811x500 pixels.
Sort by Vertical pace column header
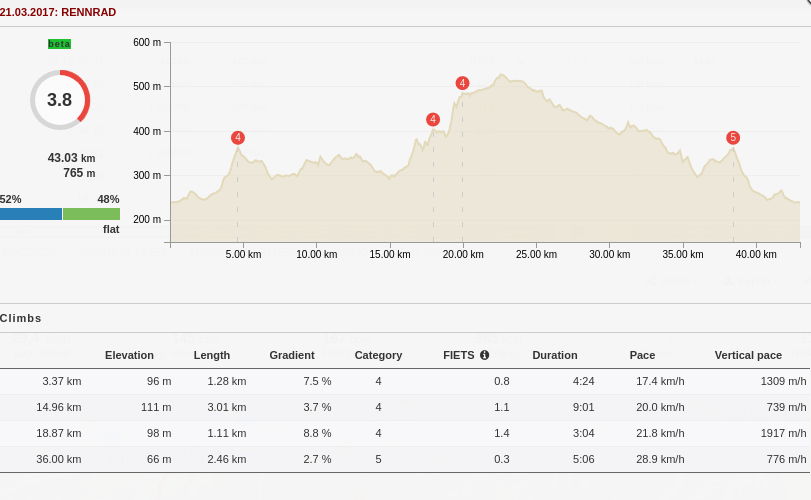click(748, 355)
